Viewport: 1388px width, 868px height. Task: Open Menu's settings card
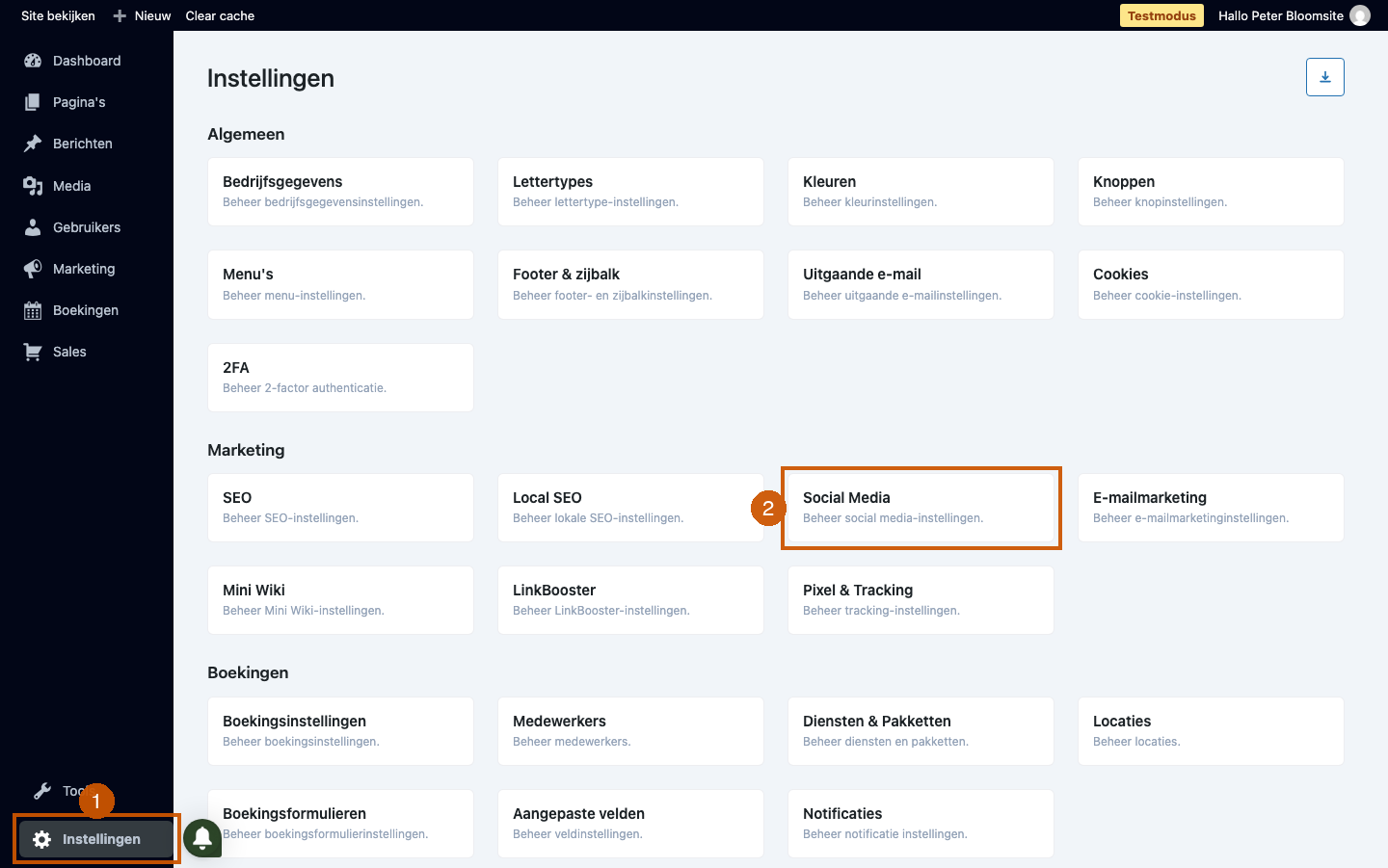pyautogui.click(x=340, y=284)
